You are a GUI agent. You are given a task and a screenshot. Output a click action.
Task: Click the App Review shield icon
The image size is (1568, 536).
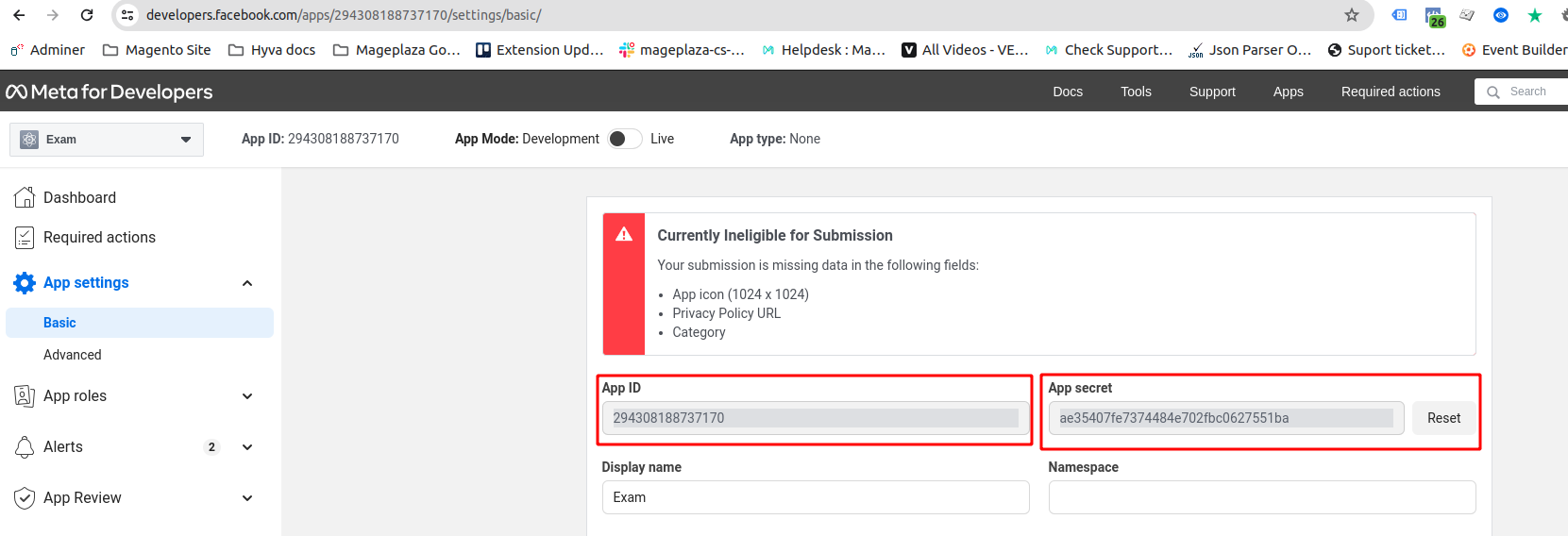25,498
